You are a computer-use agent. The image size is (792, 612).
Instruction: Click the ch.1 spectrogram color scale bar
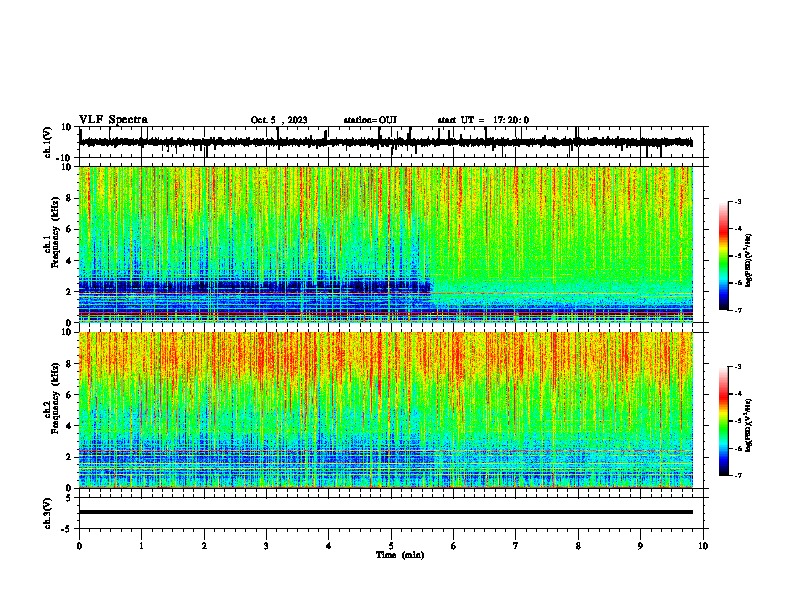724,256
